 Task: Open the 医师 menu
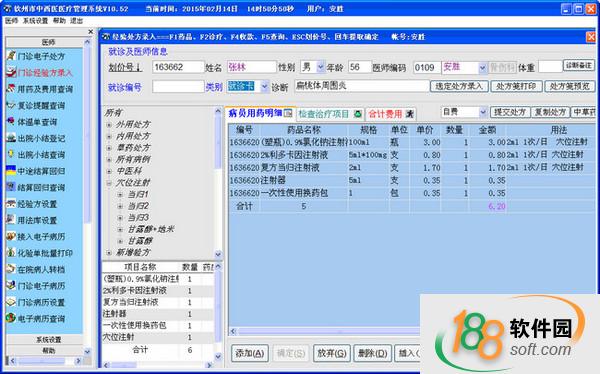tap(11, 21)
